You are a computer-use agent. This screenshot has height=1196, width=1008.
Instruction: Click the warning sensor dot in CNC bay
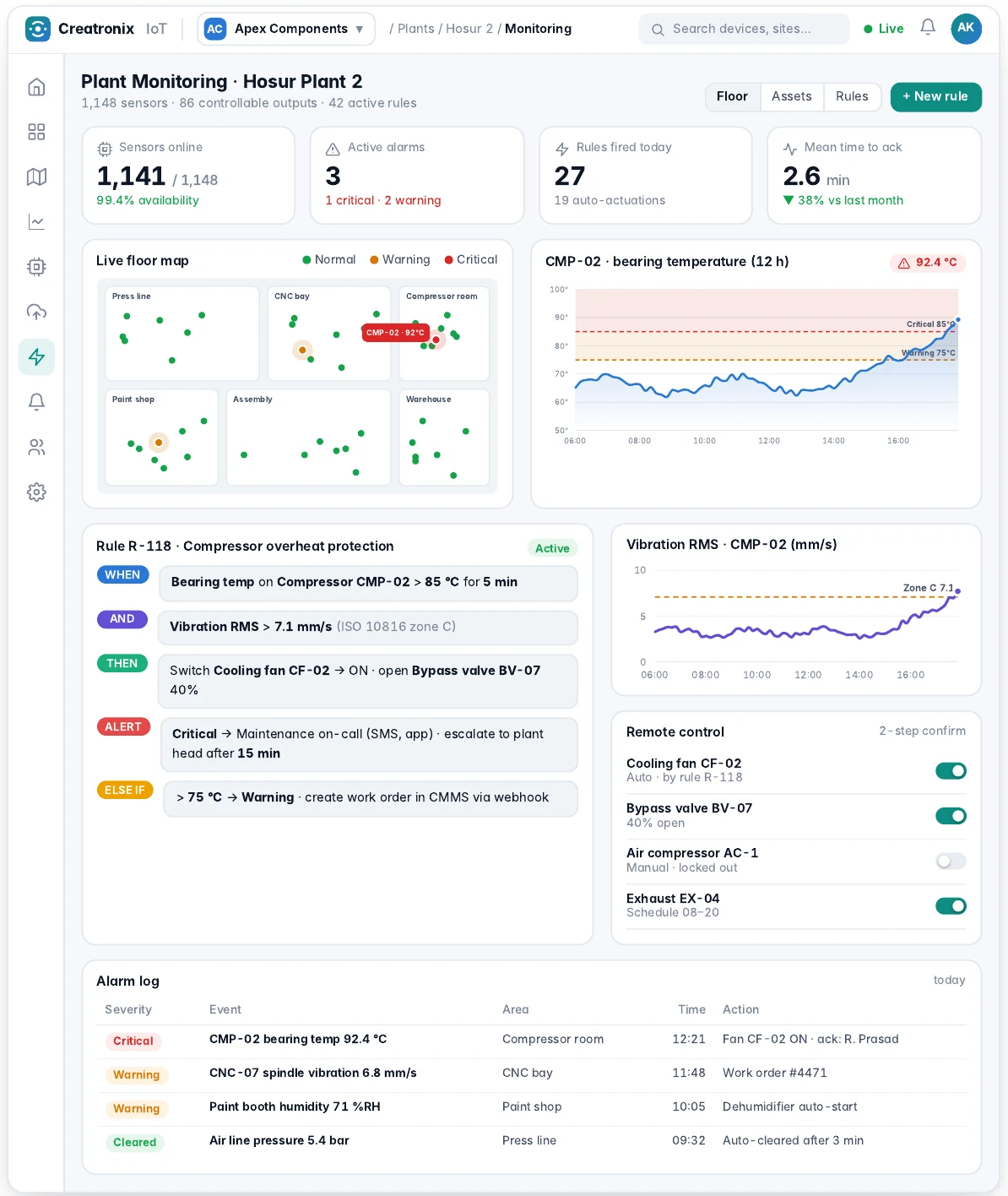(x=302, y=350)
